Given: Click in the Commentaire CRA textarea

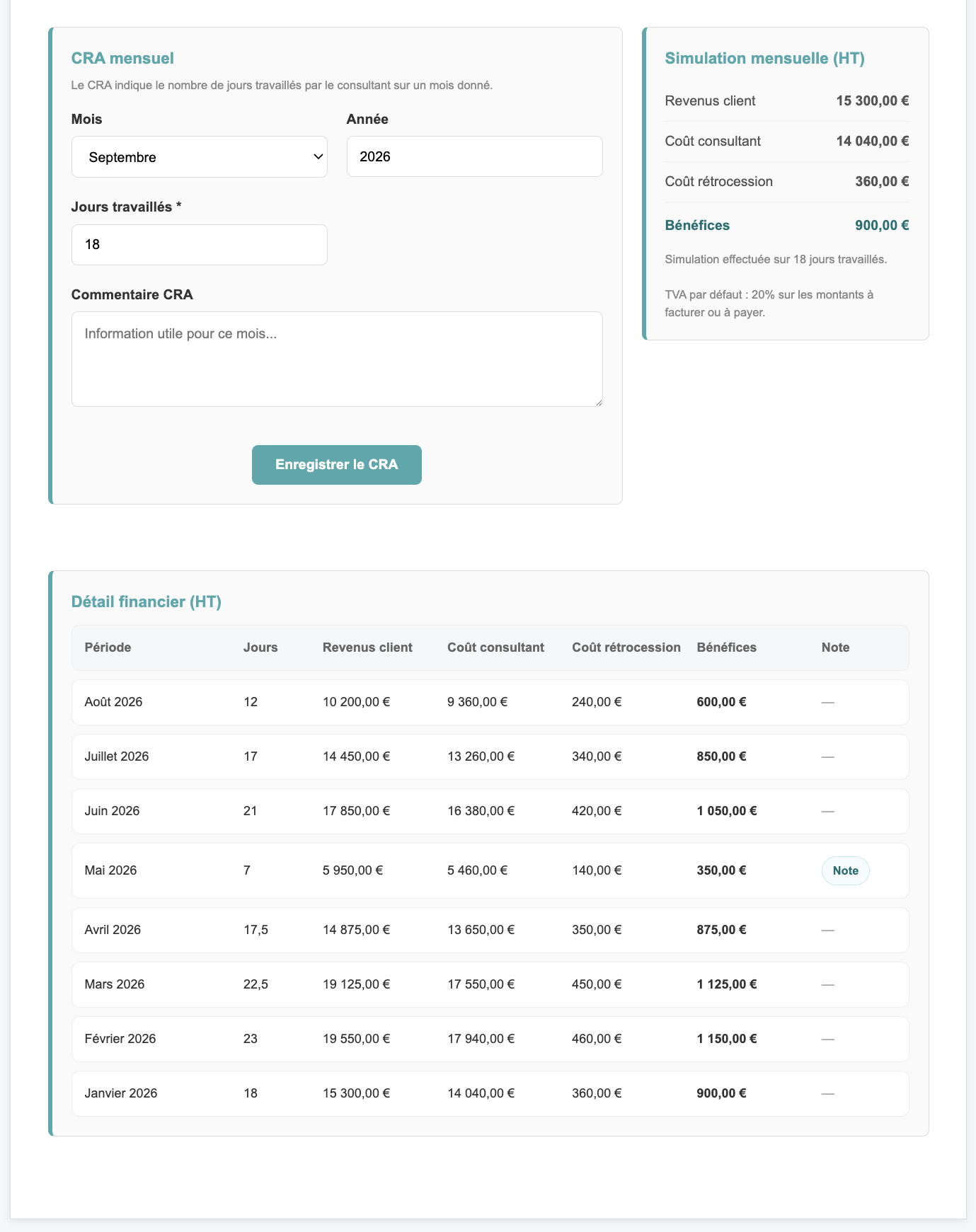Looking at the screenshot, I should pos(337,359).
